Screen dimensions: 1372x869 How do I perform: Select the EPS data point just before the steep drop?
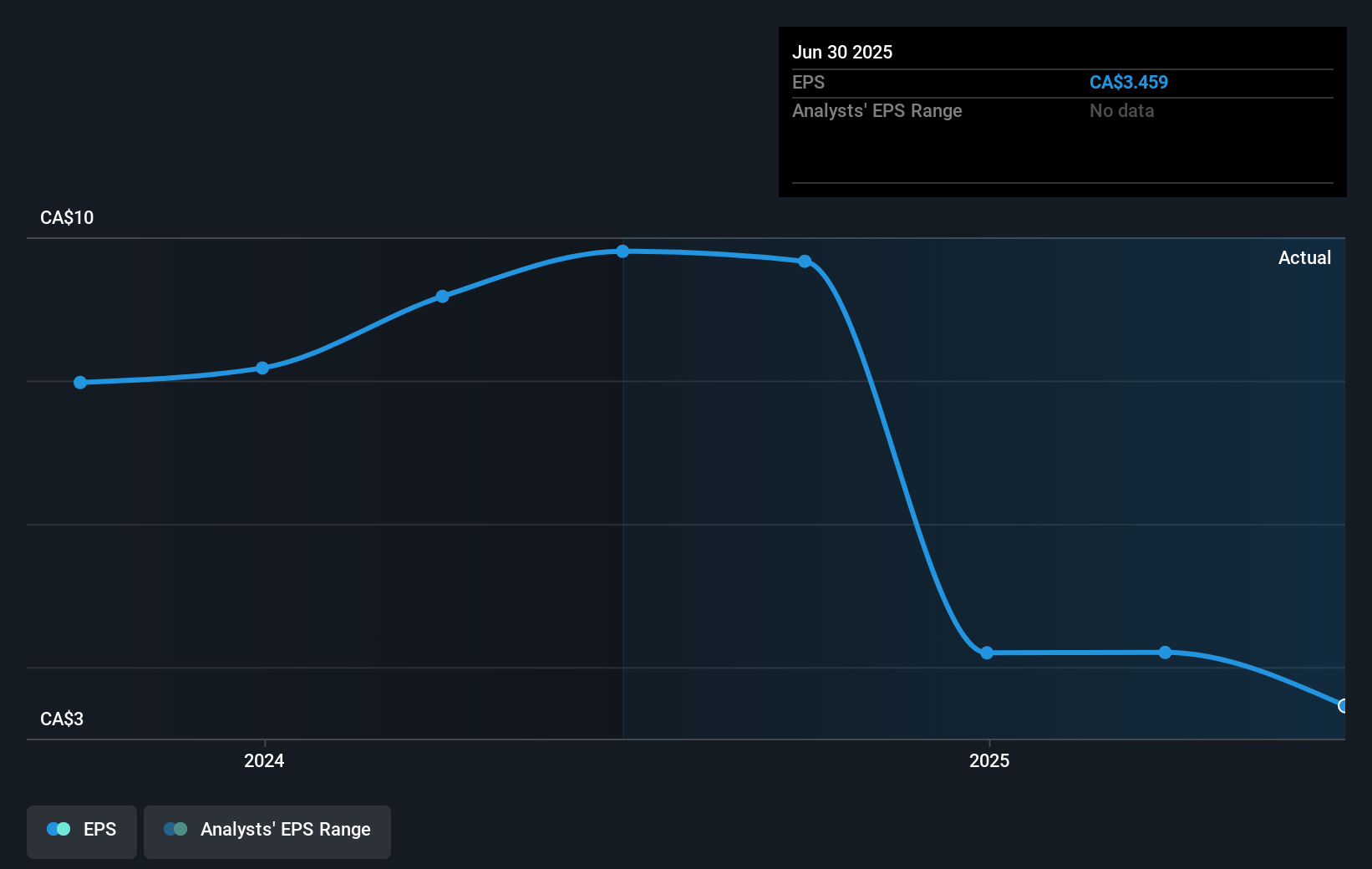pyautogui.click(x=805, y=262)
